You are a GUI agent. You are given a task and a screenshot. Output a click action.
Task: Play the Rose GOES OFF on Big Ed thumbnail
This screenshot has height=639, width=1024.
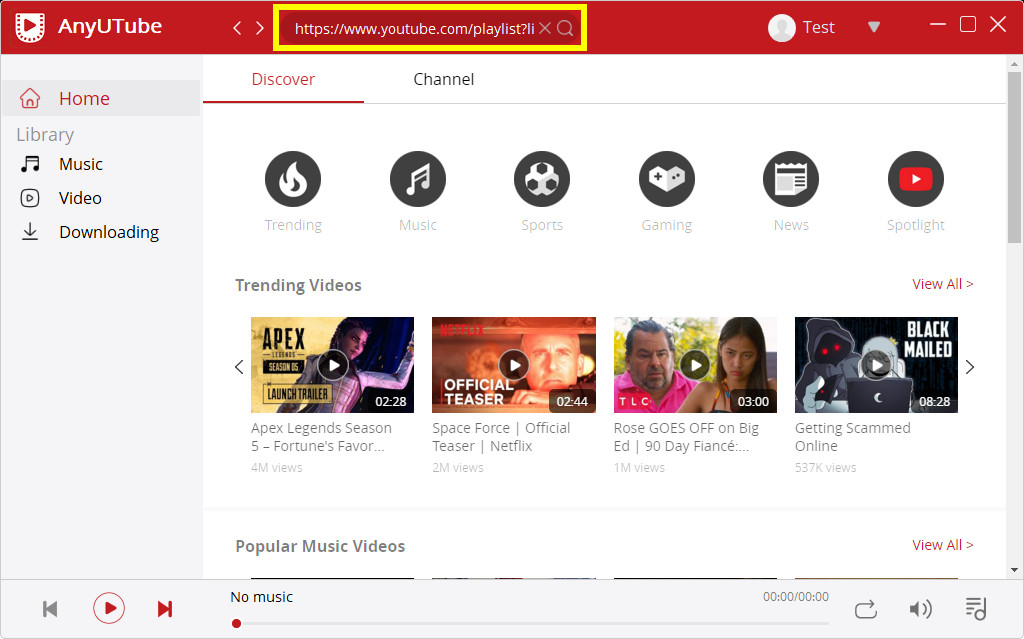tap(696, 365)
